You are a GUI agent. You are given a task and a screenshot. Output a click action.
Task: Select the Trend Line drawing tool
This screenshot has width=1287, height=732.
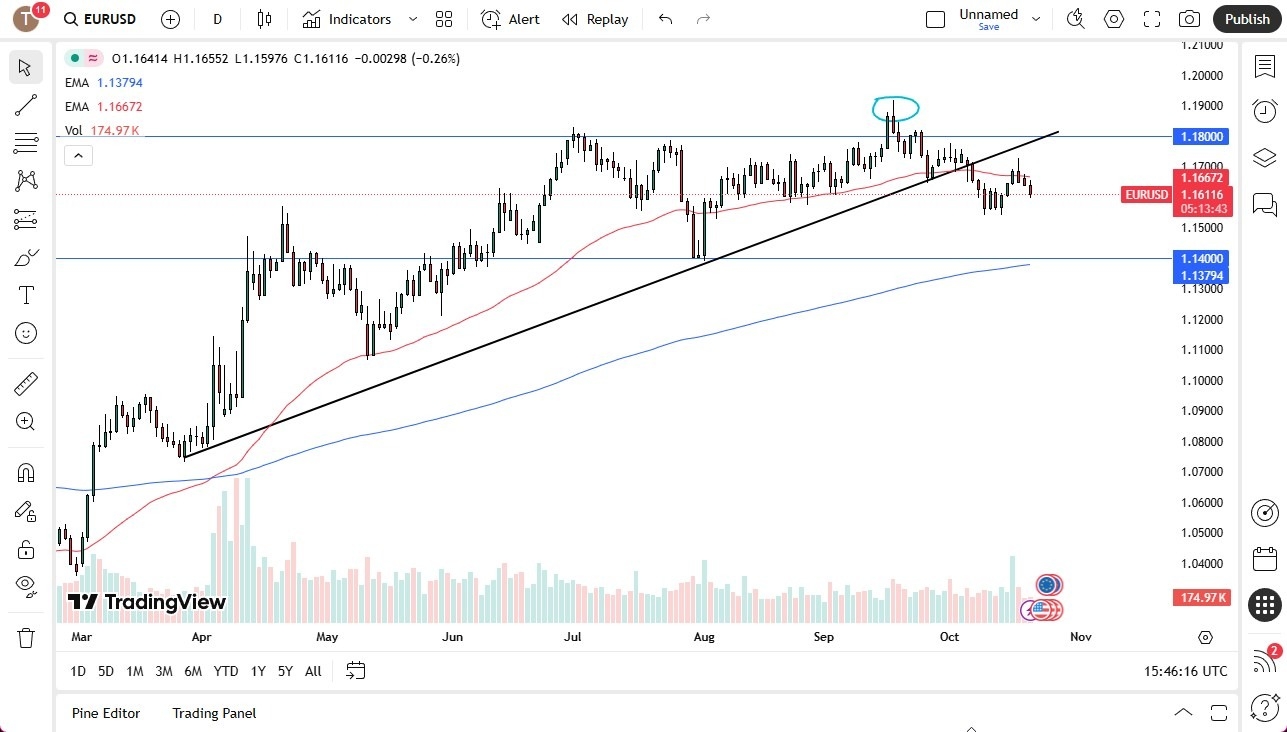25,105
